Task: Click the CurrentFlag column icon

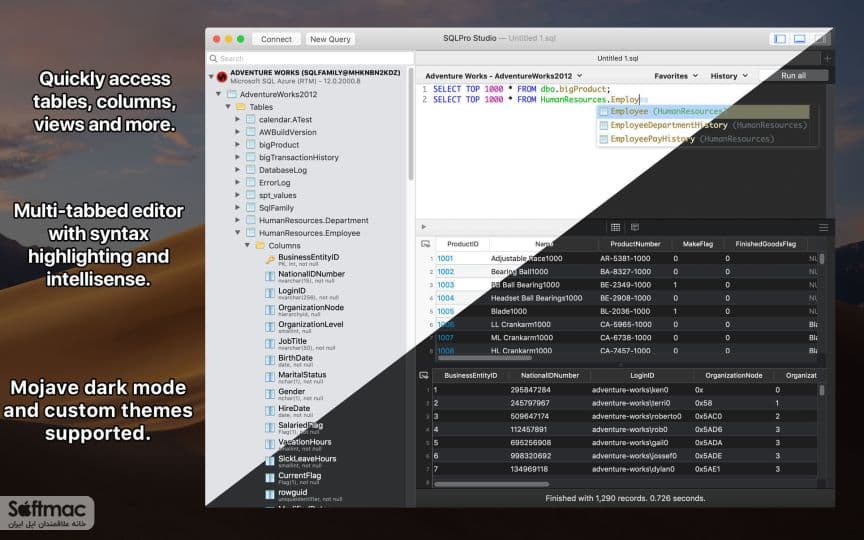Action: click(x=270, y=478)
